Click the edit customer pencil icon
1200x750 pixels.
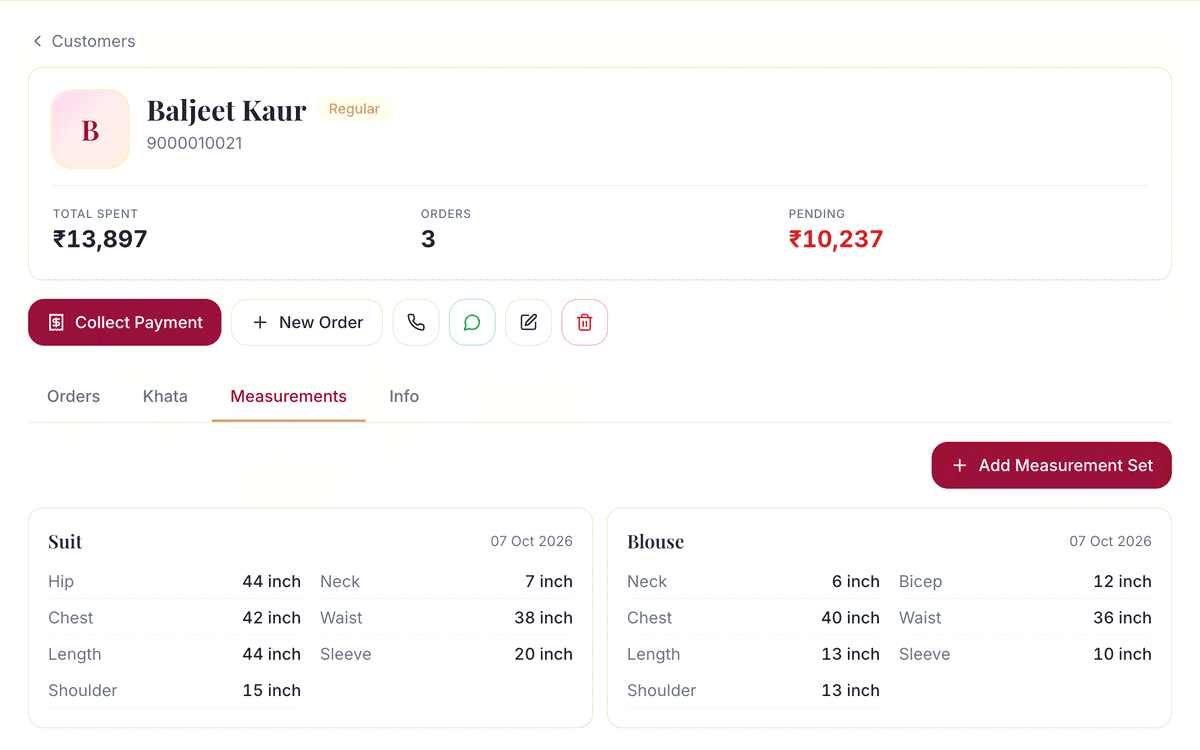(x=528, y=322)
